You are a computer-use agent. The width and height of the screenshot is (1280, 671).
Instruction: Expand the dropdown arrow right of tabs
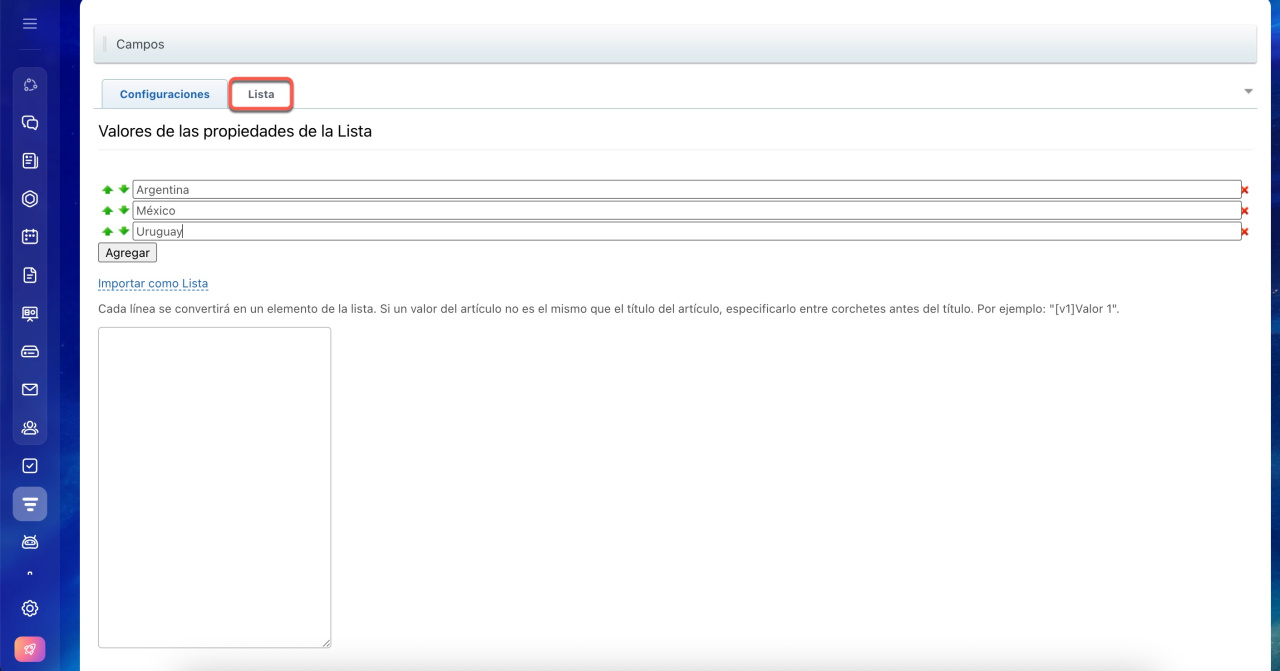coord(1248,91)
